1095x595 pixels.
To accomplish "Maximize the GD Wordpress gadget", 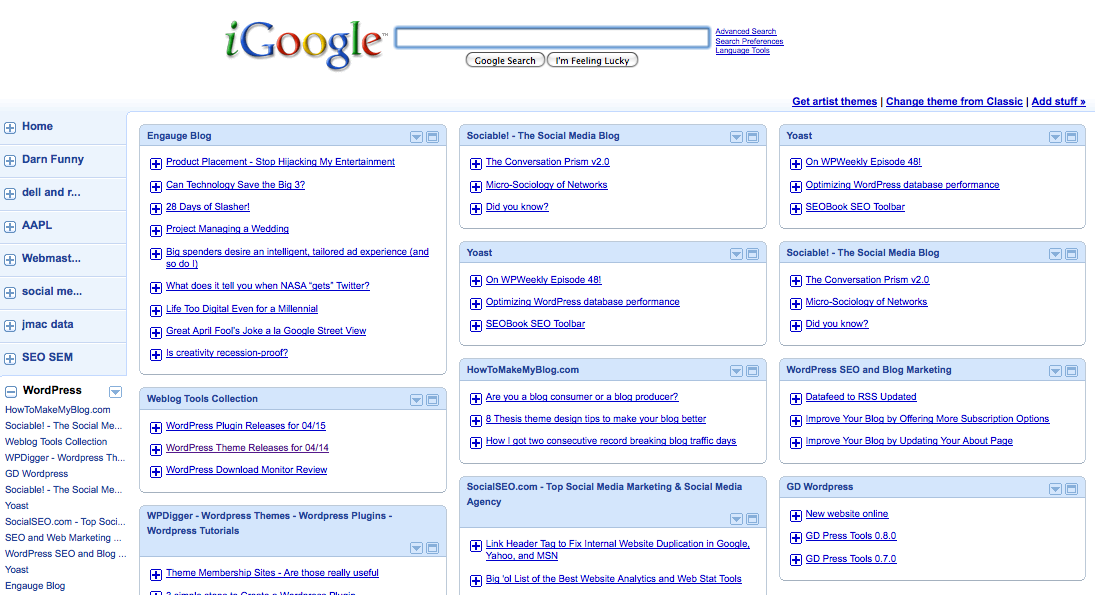I will [x=1071, y=489].
